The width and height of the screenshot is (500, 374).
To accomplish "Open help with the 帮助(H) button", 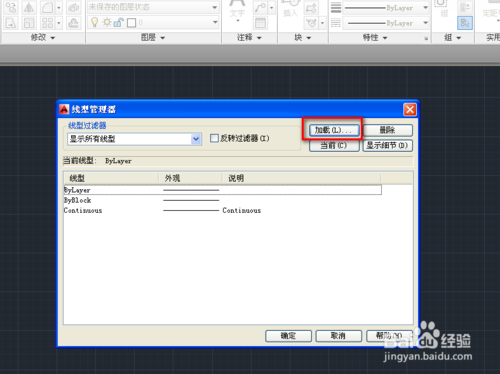I will pos(389,336).
